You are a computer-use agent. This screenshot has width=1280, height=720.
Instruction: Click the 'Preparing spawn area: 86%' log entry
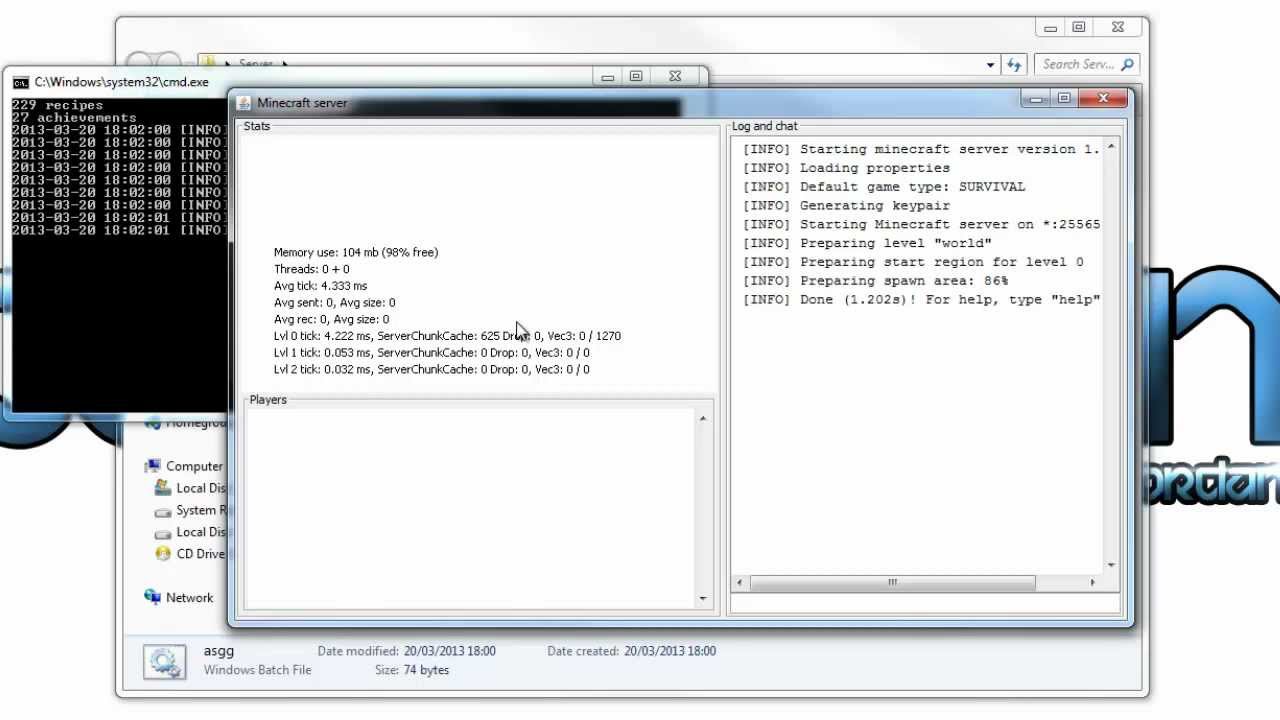(875, 281)
